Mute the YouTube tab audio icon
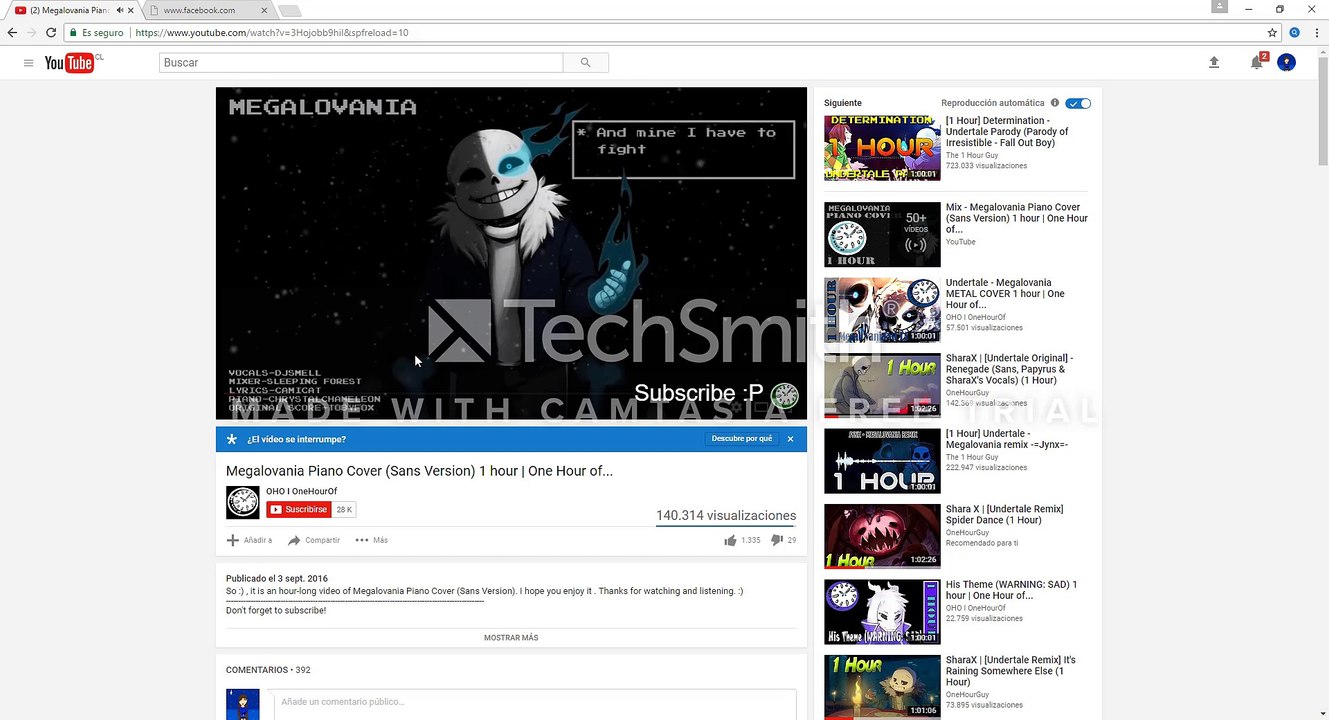Viewport: 1329px width, 720px height. (x=119, y=10)
